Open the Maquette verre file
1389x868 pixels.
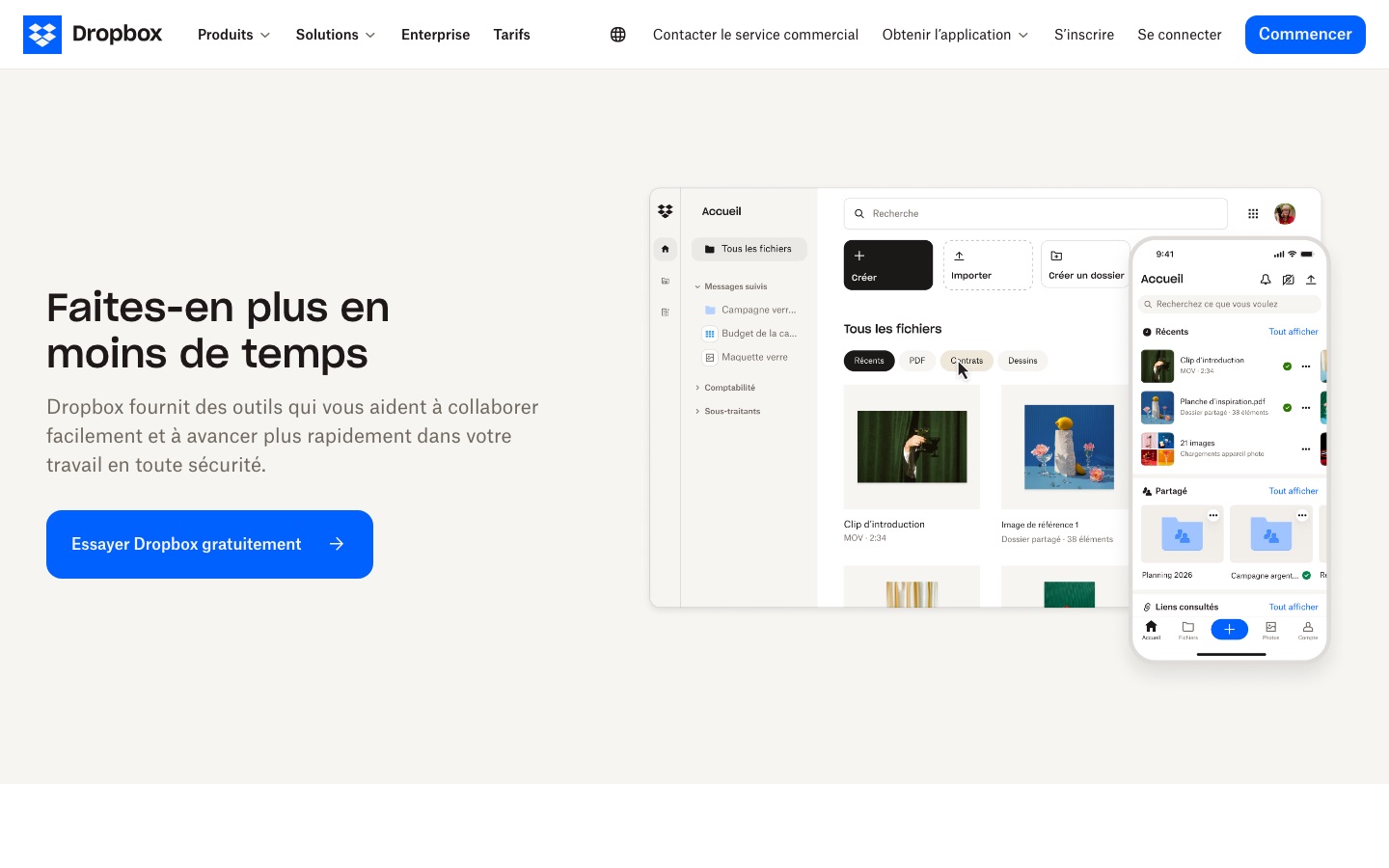(x=747, y=357)
